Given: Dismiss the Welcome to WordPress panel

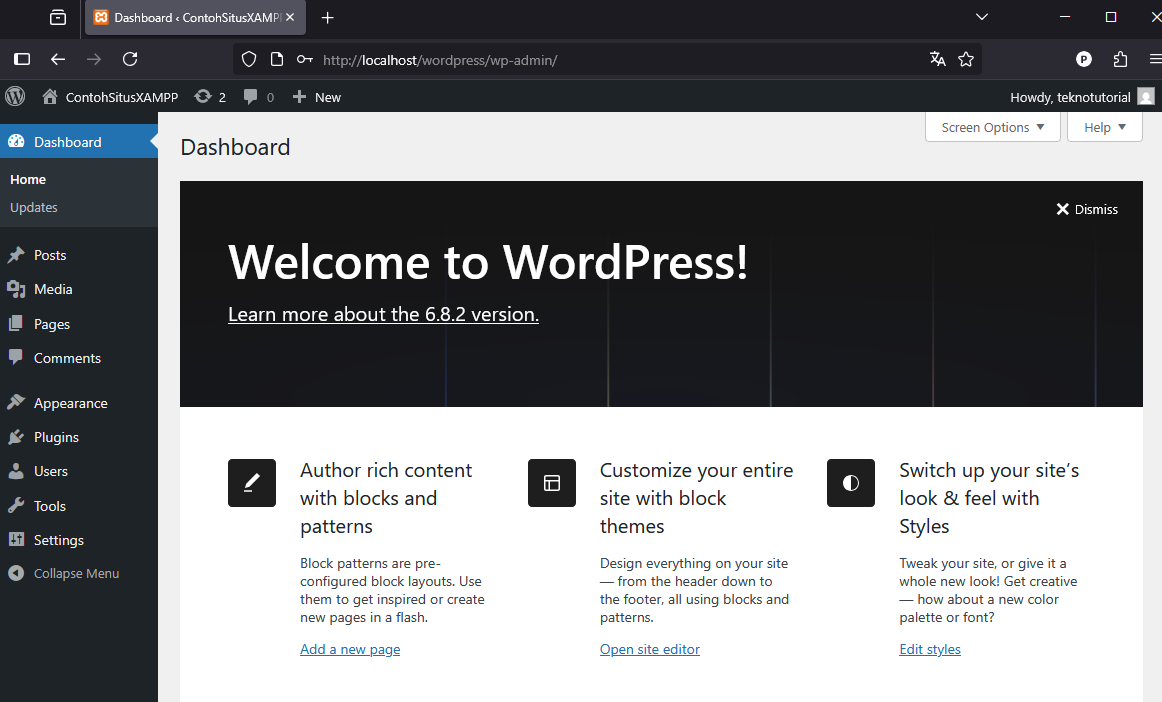Looking at the screenshot, I should (x=1086, y=209).
